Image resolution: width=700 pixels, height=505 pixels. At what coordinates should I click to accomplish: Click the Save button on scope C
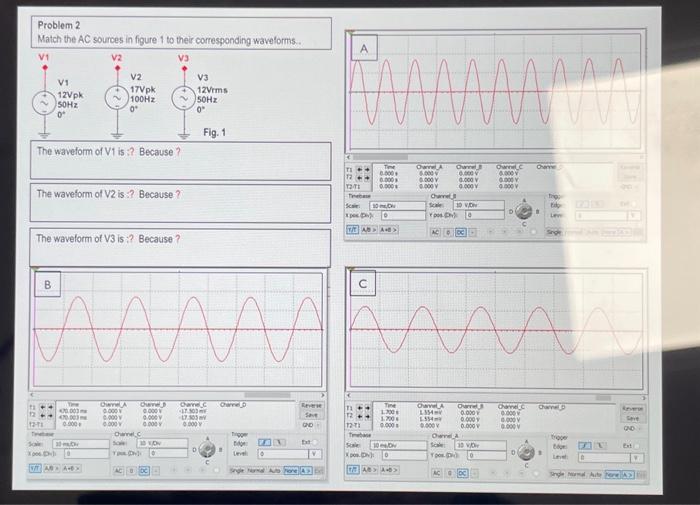[633, 418]
